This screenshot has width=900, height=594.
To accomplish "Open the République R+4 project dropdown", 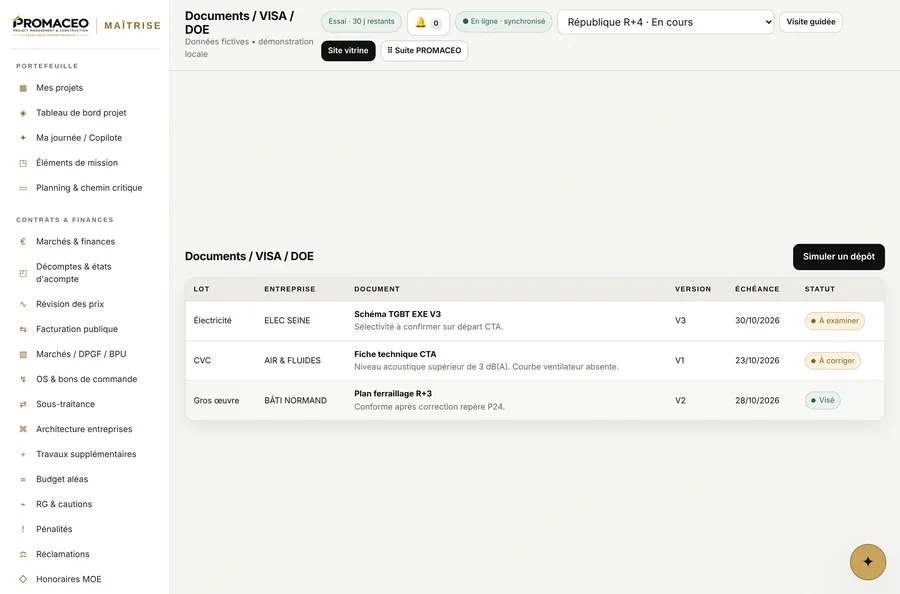I will click(665, 22).
